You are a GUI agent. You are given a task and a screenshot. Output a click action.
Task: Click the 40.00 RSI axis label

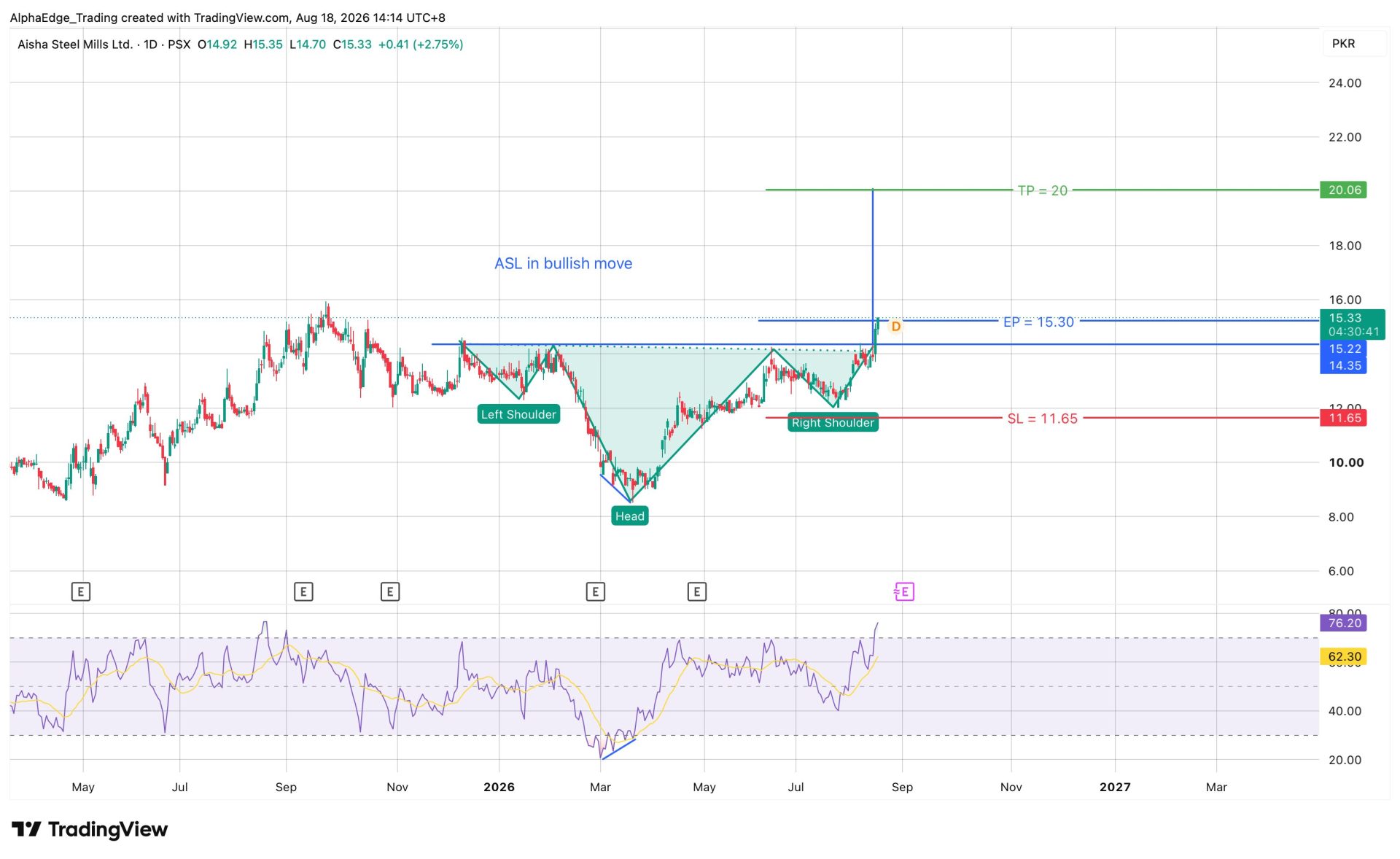pos(1345,711)
